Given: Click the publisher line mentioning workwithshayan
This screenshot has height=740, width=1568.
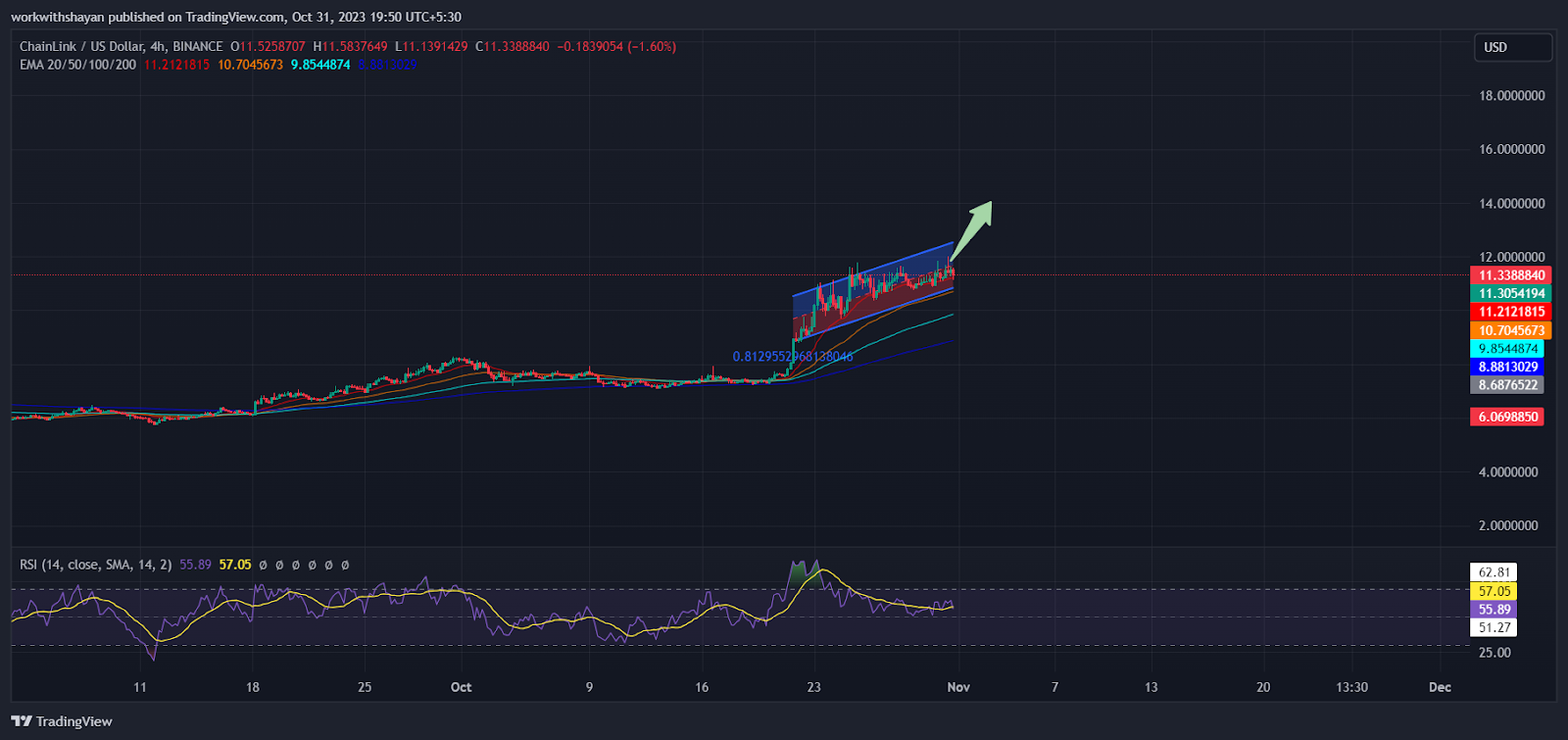Looking at the screenshot, I should 236,17.
